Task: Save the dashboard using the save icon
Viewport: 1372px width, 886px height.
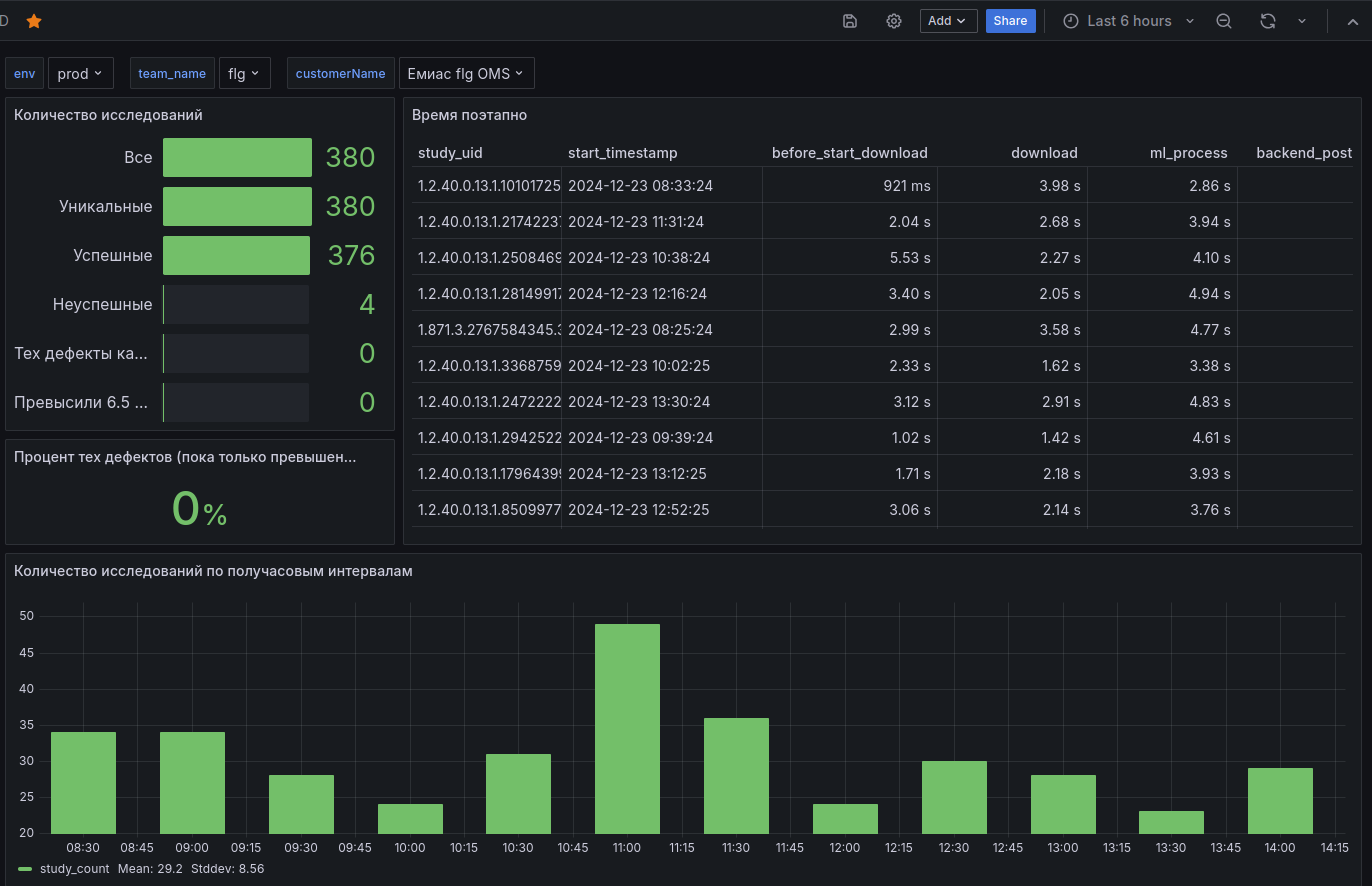Action: (x=850, y=21)
